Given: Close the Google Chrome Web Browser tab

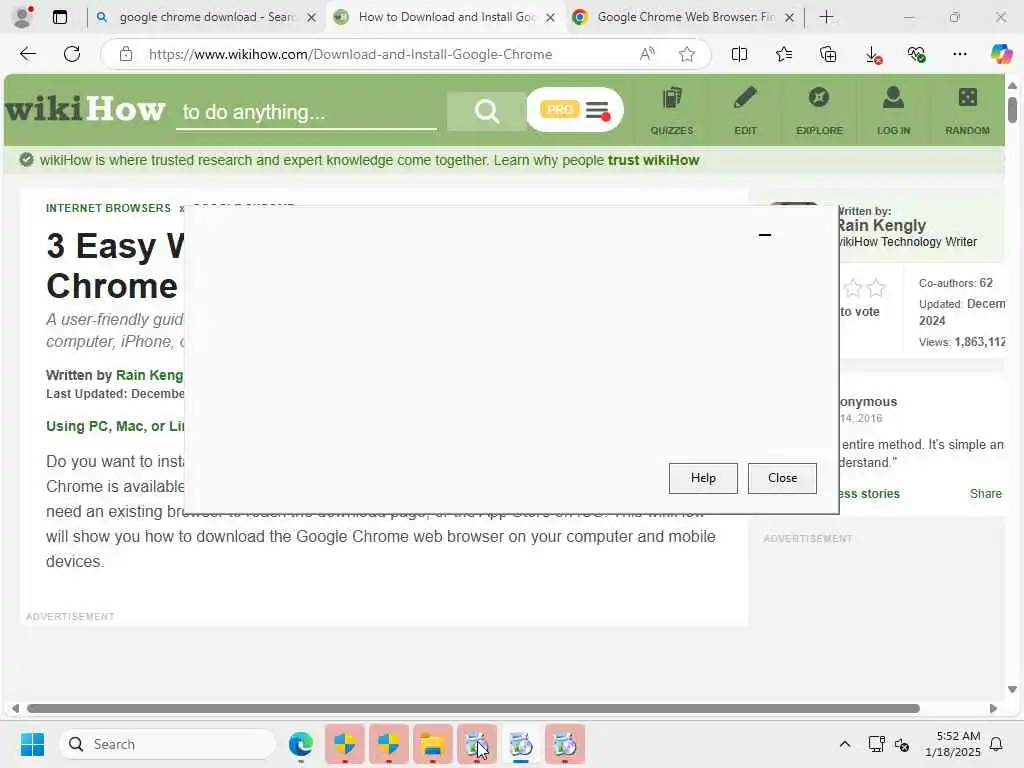Looking at the screenshot, I should point(790,18).
